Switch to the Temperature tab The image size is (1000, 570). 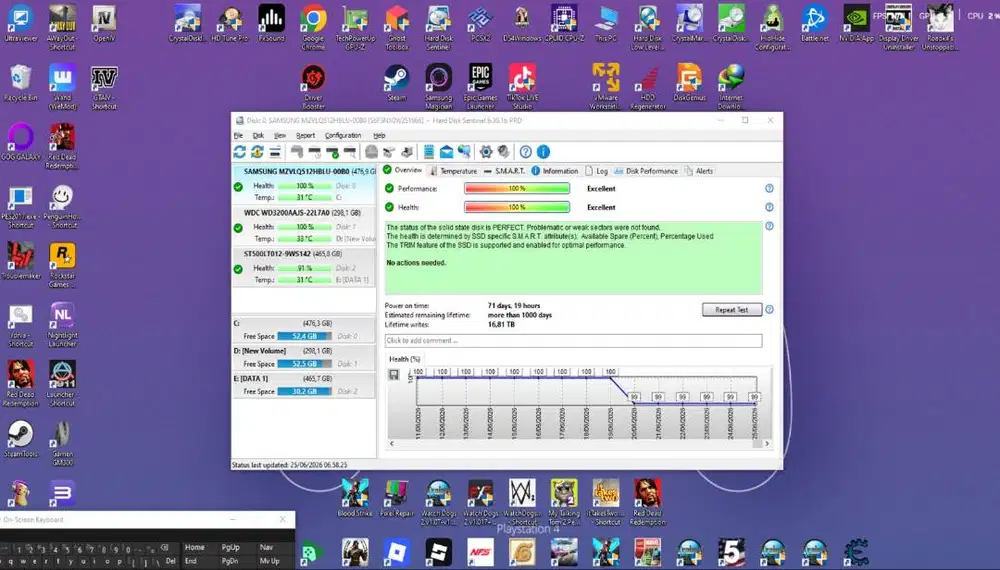point(453,171)
